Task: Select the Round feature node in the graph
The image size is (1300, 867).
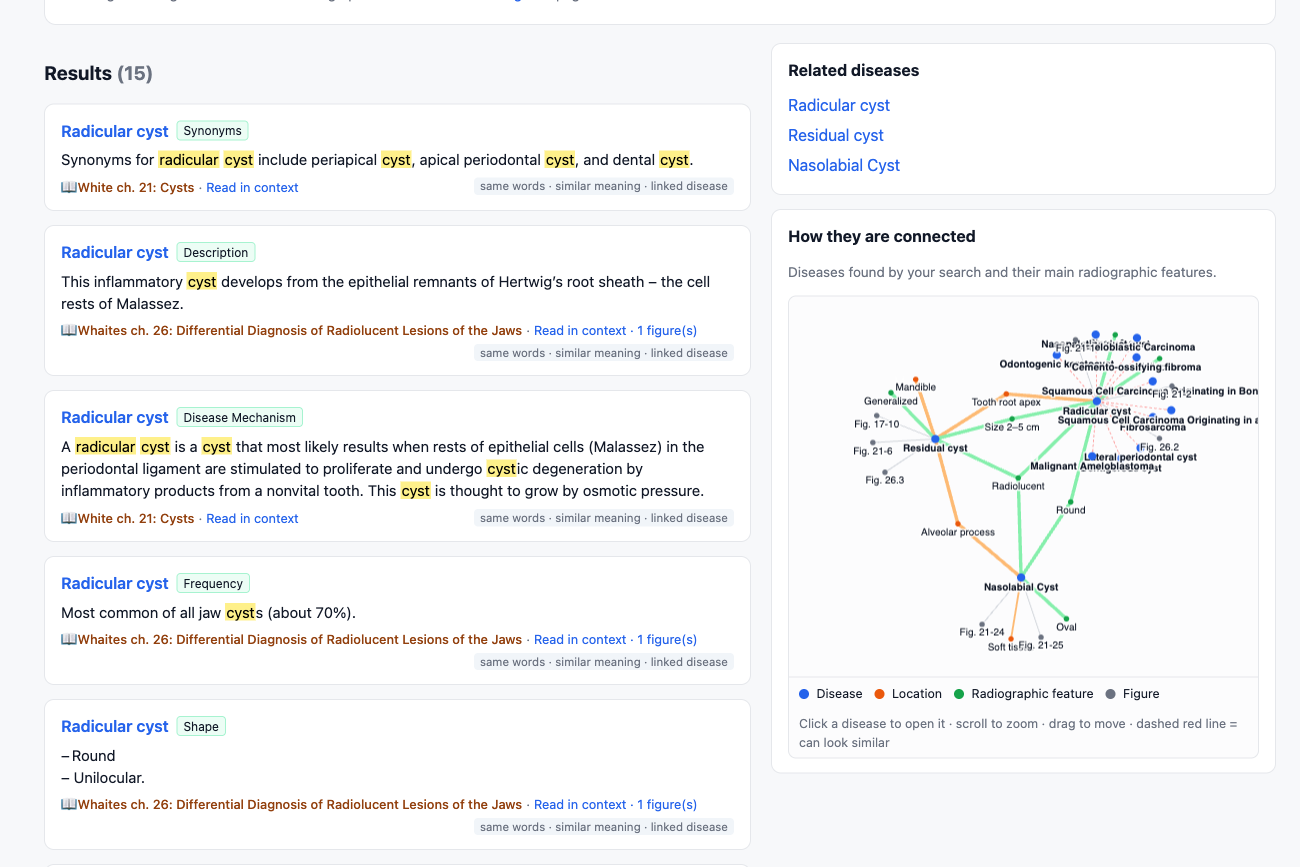Action: coord(1070,502)
